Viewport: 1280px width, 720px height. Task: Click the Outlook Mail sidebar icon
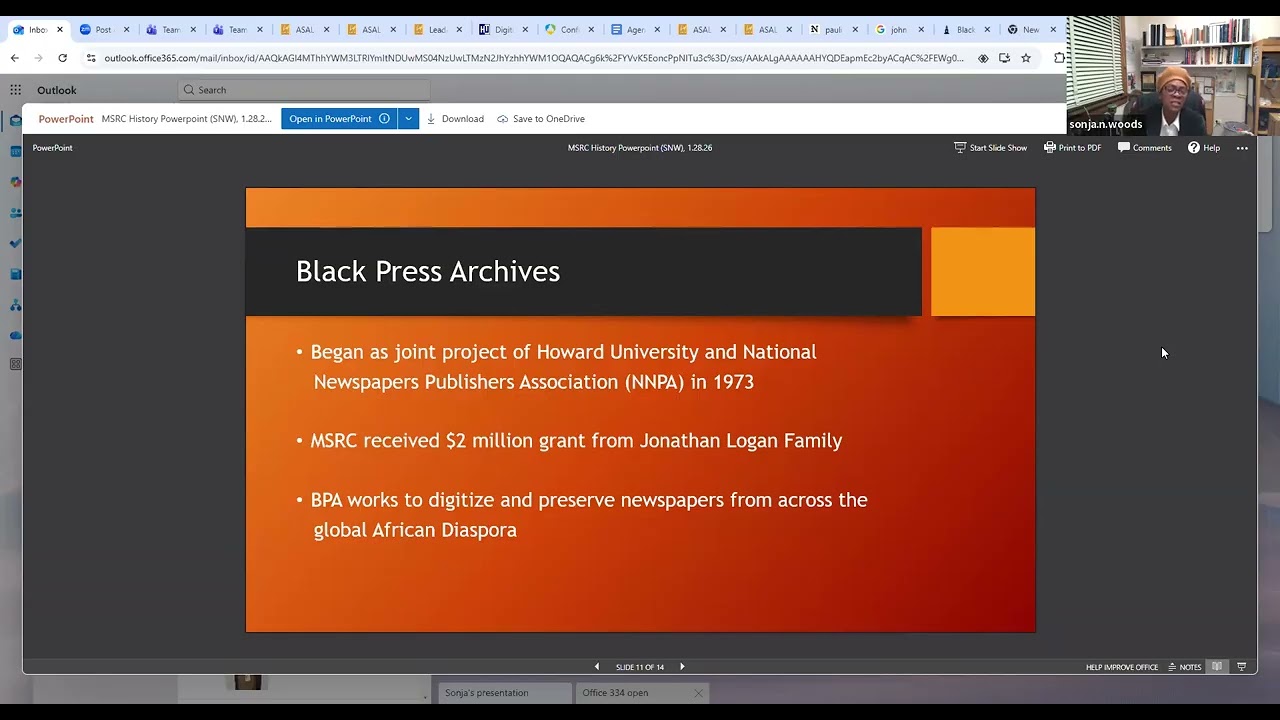coord(16,121)
